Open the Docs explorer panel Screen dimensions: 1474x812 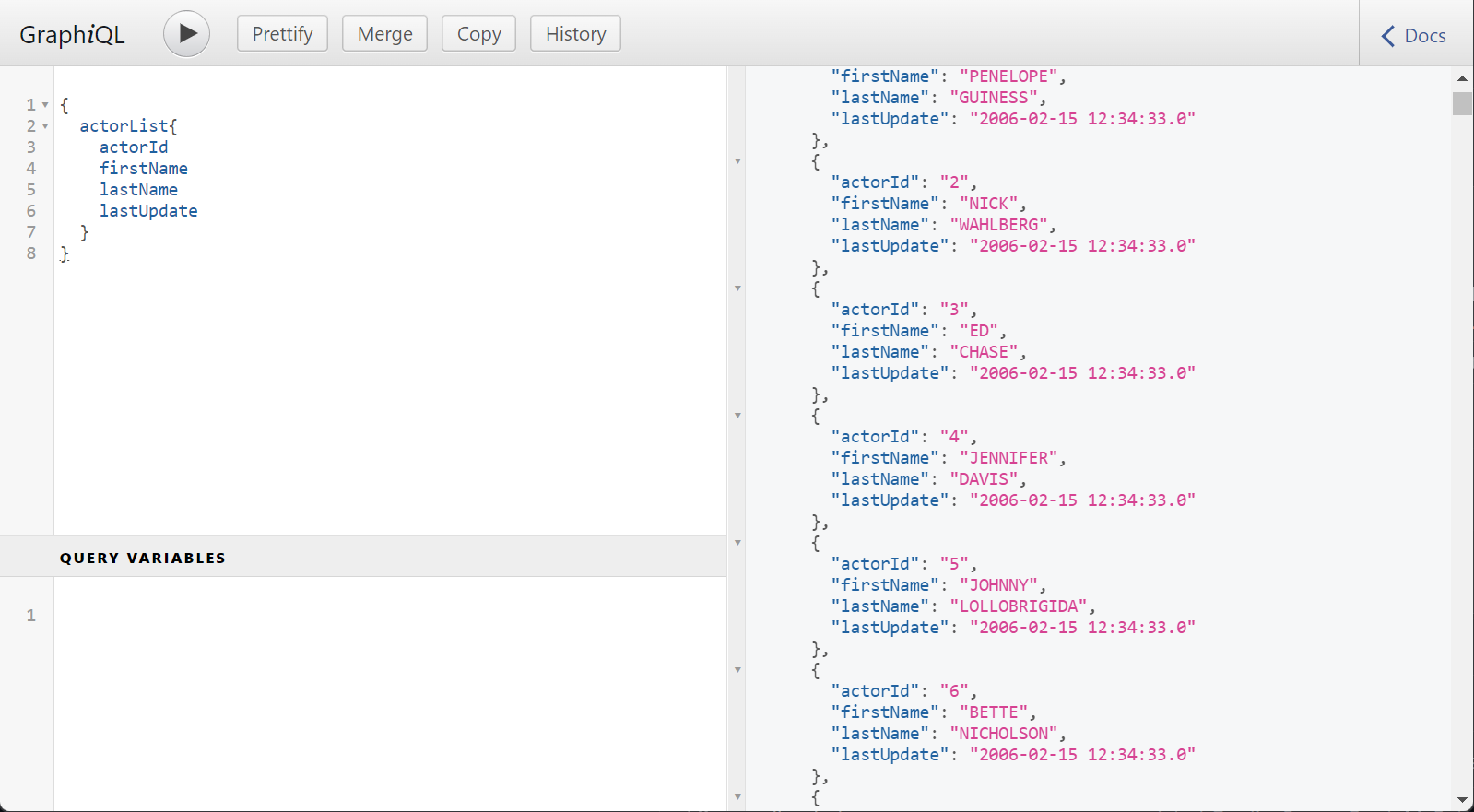tap(1413, 36)
